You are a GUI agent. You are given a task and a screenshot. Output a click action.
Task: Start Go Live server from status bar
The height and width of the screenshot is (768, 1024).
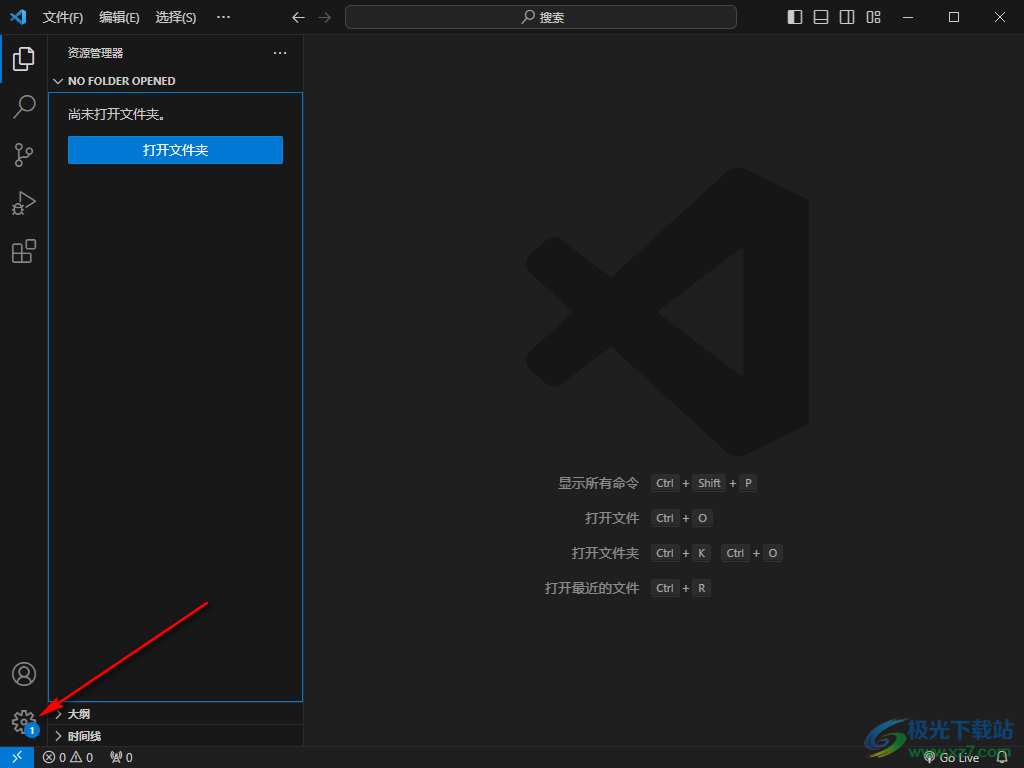click(x=952, y=757)
